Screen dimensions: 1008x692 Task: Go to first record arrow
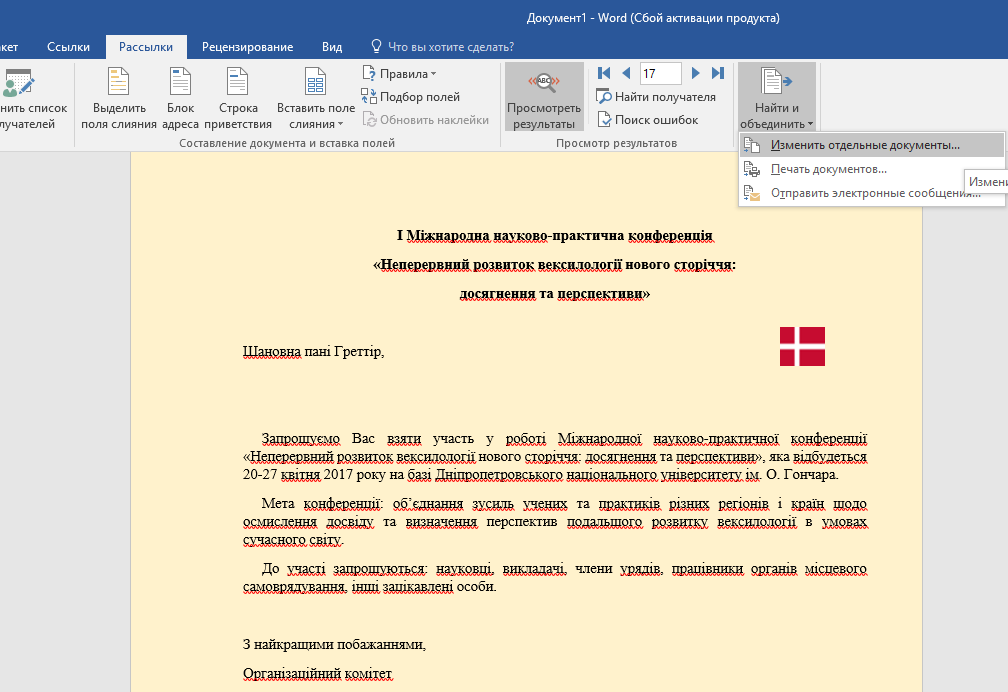click(x=603, y=73)
